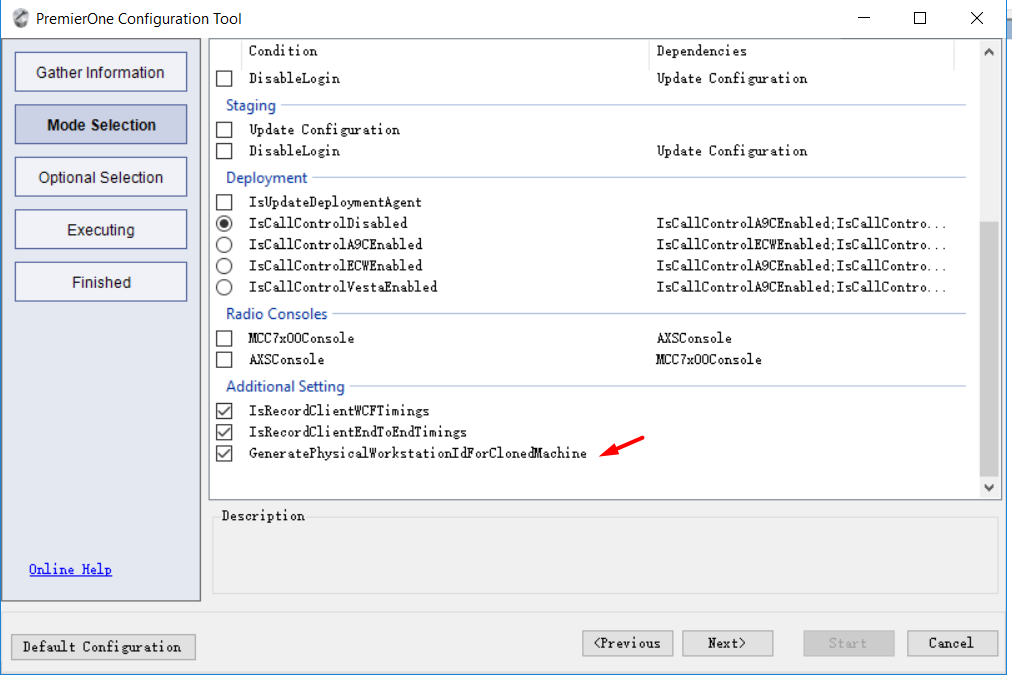Uncheck IsRecordClientEndToEndTimings
The width and height of the screenshot is (1012, 679).
click(x=224, y=432)
